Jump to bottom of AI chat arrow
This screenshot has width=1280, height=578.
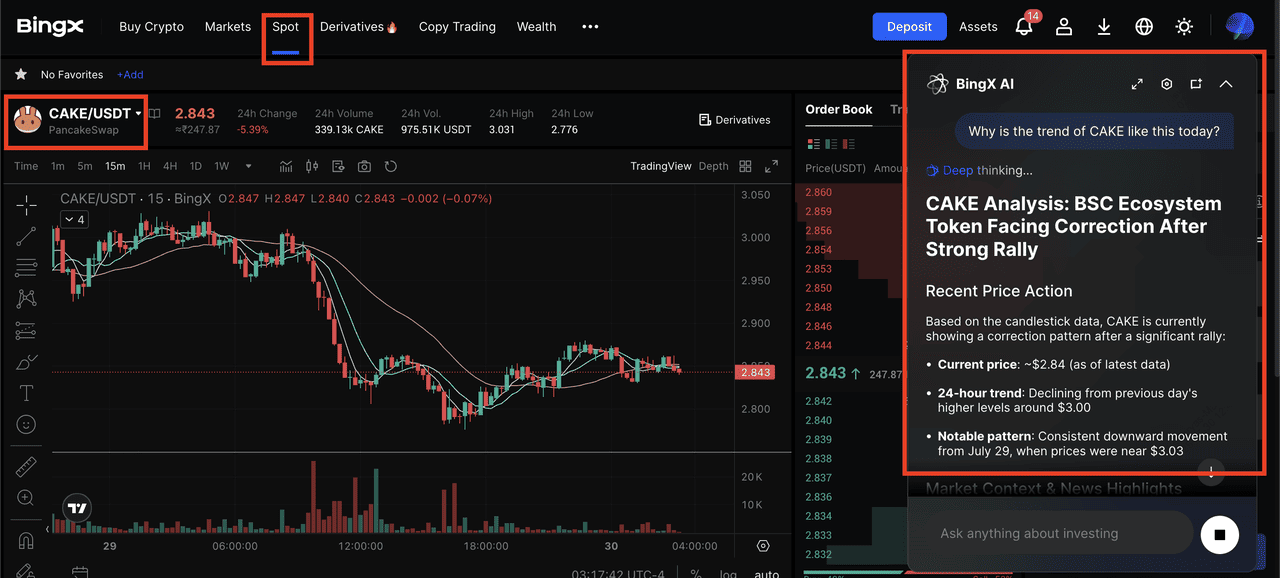pyautogui.click(x=1211, y=472)
